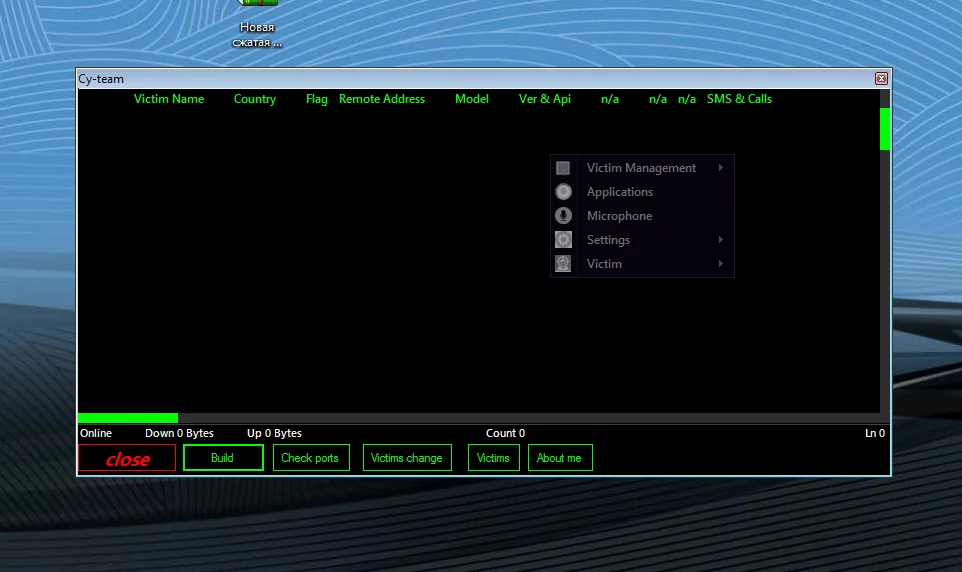Click the Remote Address column header
Viewport: 962px width, 572px height.
382,99
